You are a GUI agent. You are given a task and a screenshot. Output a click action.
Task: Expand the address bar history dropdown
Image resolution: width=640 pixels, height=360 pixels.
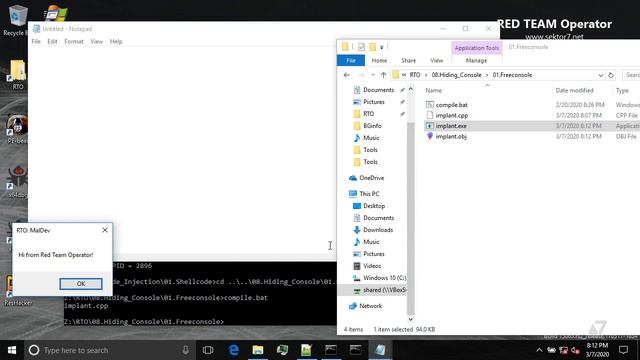click(600, 75)
